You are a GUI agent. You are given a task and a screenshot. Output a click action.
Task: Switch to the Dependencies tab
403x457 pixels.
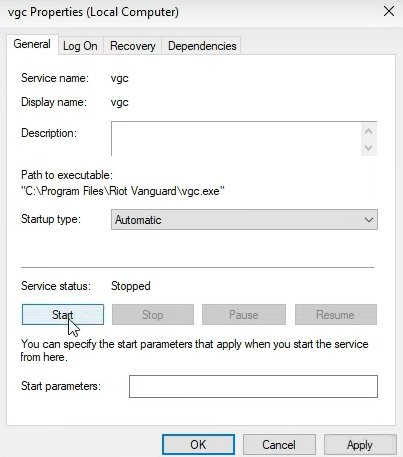[202, 46]
